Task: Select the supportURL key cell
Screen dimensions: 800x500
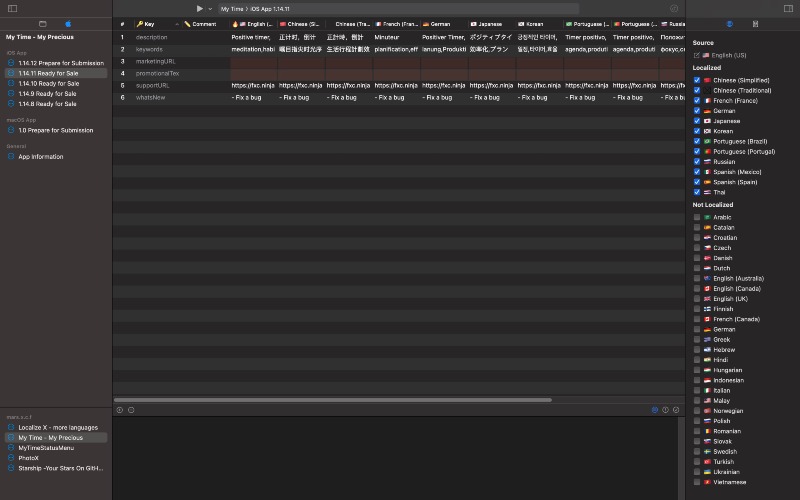Action: click(x=156, y=85)
